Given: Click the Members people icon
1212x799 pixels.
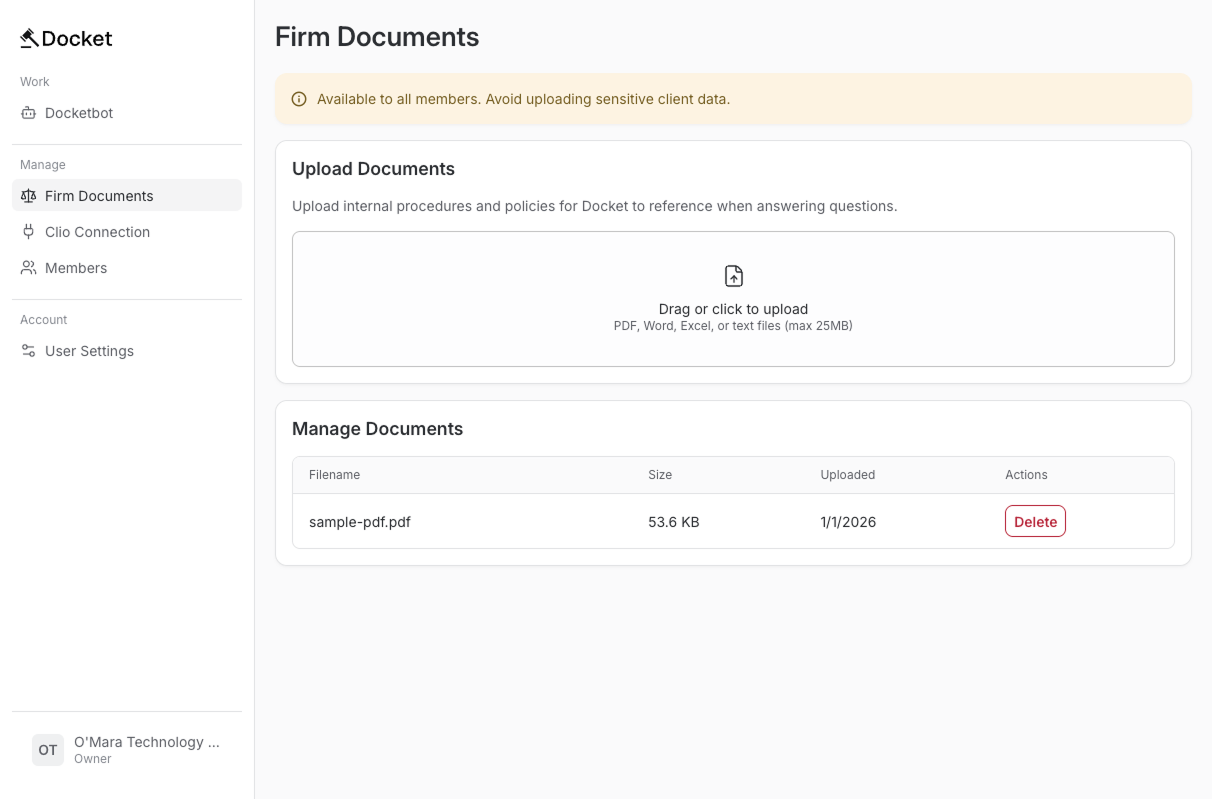Looking at the screenshot, I should coord(28,267).
